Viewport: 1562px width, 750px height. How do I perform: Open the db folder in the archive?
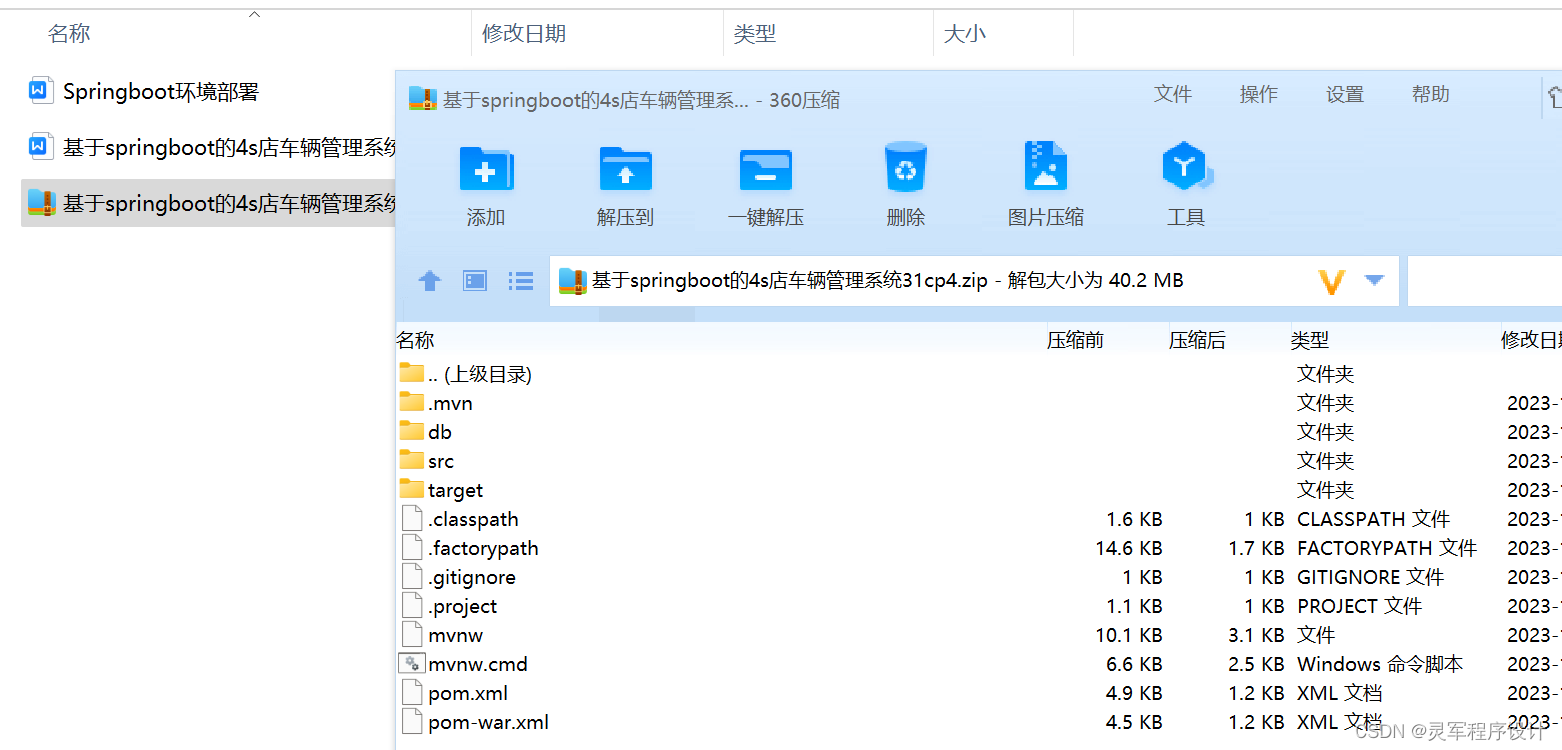pyautogui.click(x=438, y=431)
